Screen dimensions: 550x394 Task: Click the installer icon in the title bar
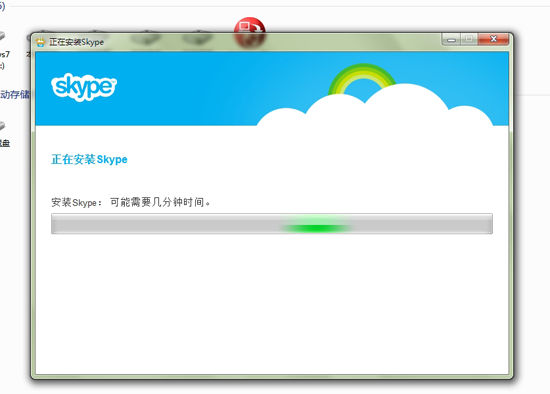tap(41, 42)
